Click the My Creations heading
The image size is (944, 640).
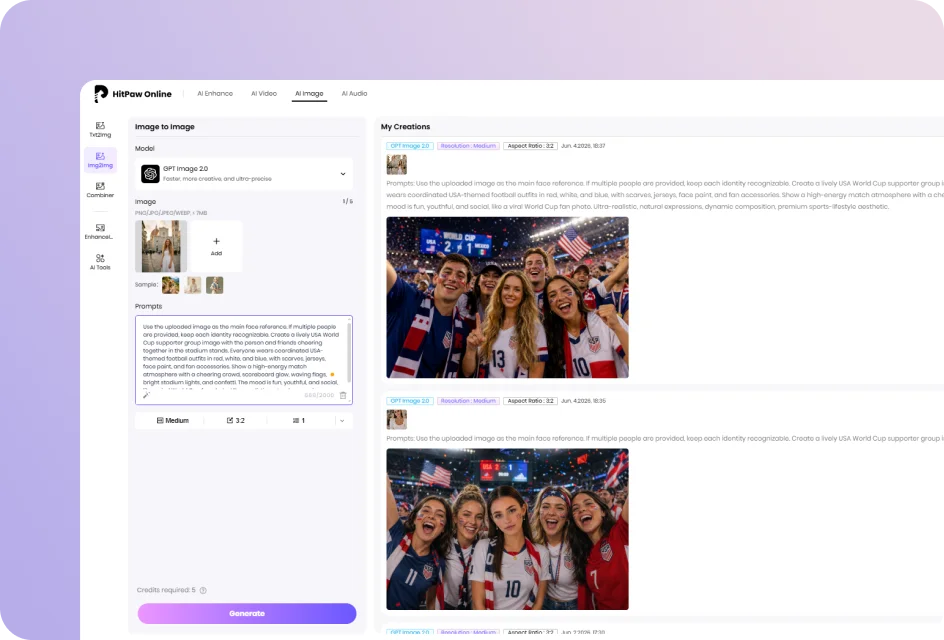[405, 126]
